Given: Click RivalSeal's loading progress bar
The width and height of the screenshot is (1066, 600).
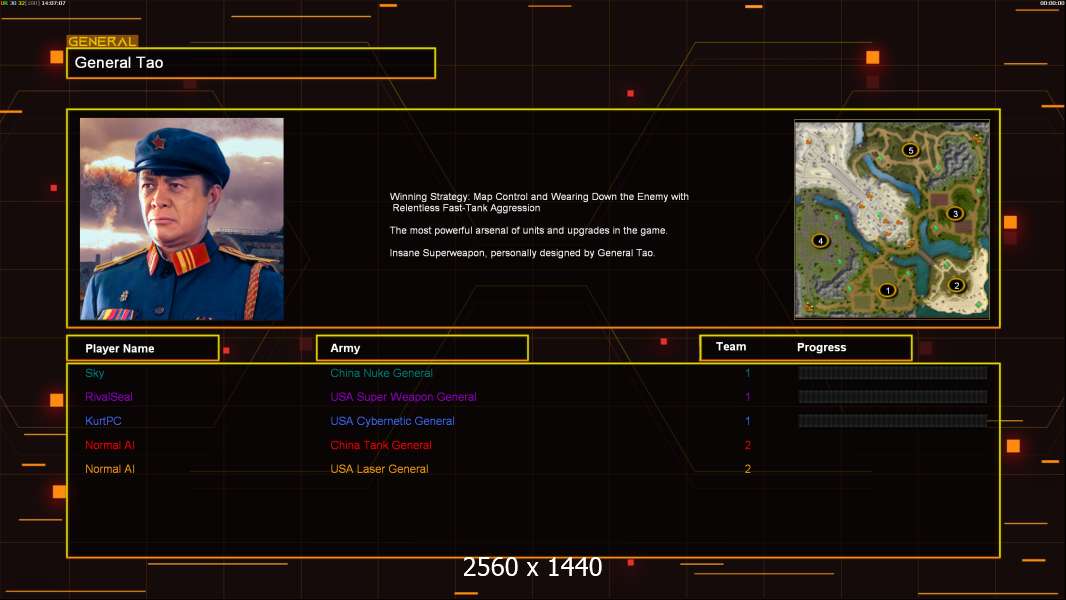Looking at the screenshot, I should coord(893,397).
